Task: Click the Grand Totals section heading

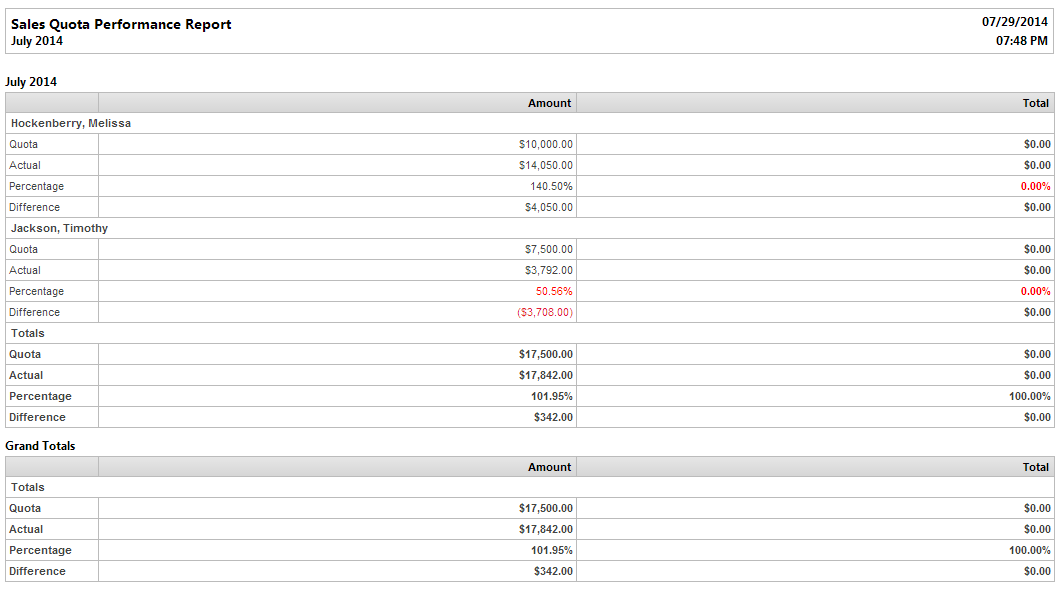Action: 40,446
